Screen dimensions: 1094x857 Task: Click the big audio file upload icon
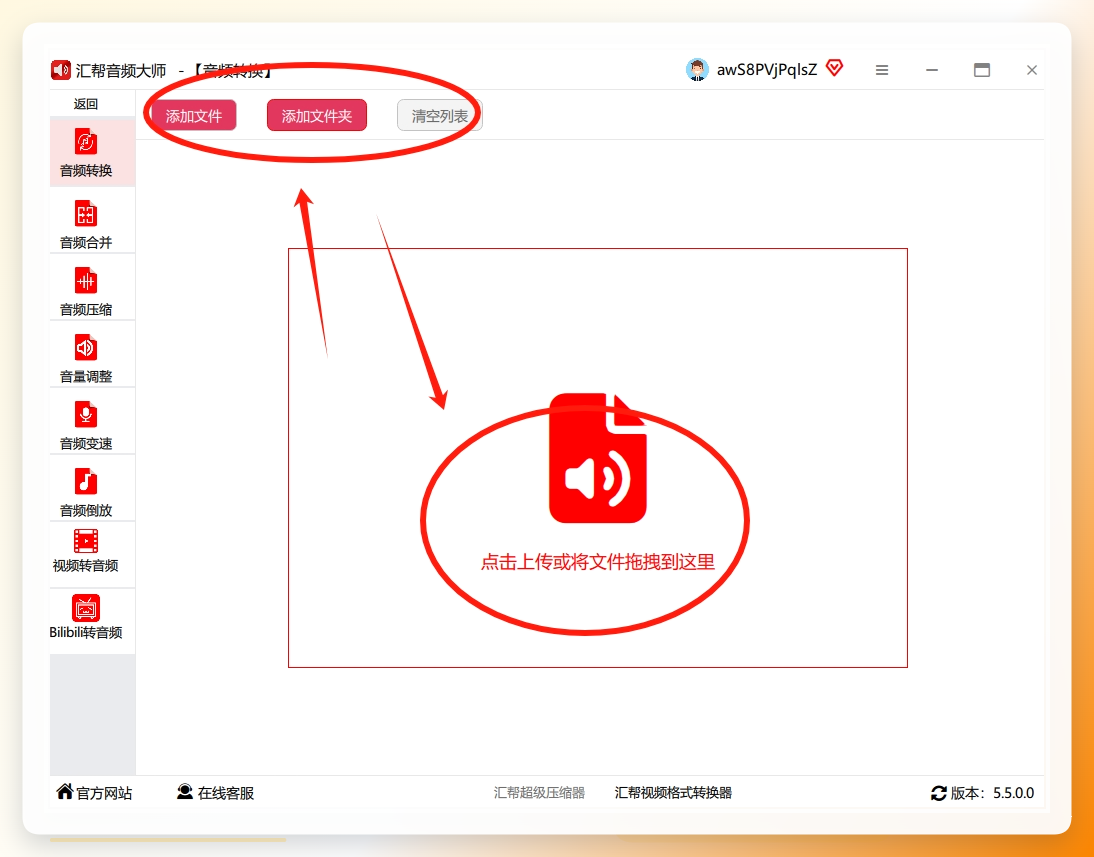coord(598,458)
